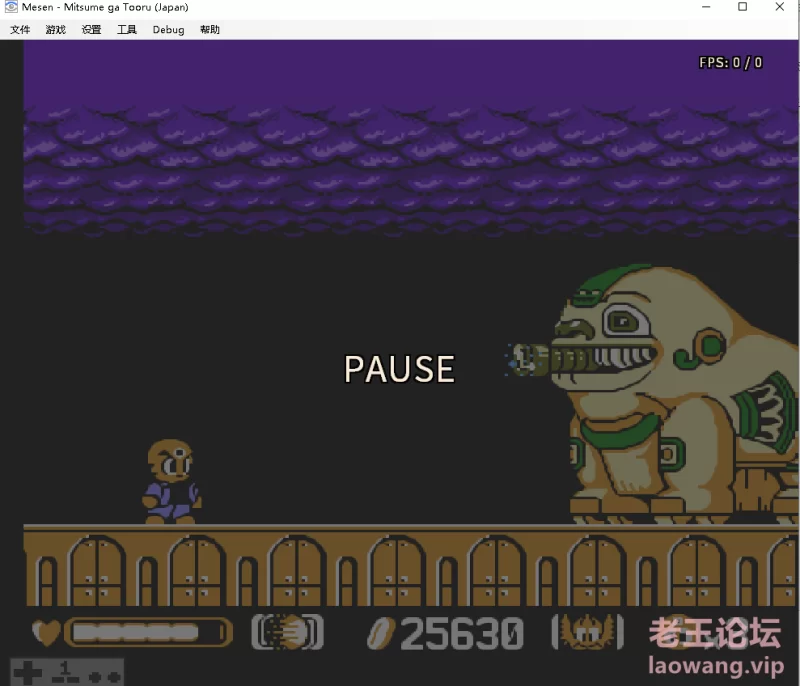Click the projectile at the boss's mouth

(528, 360)
